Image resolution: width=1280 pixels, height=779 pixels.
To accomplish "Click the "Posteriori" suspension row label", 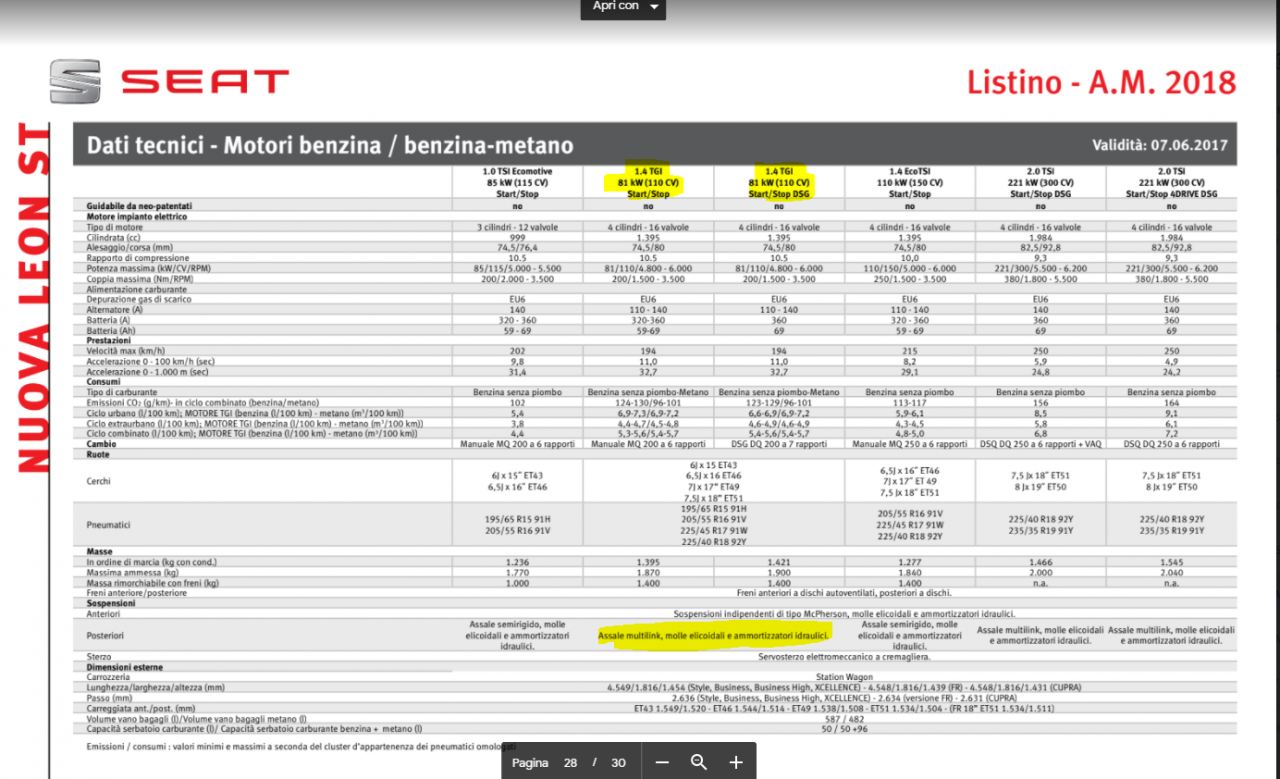I will tap(105, 635).
